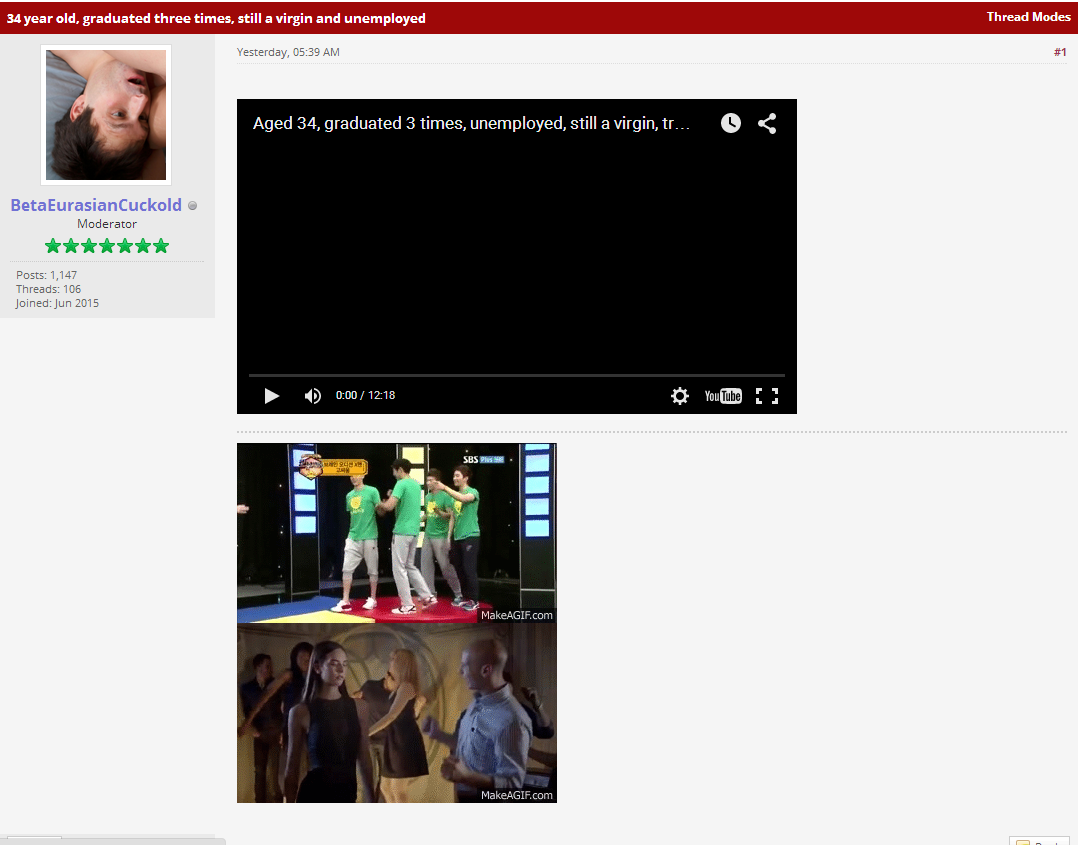Open BetaEurasianCuckold's user profile
The height and width of the screenshot is (845, 1081).
pos(96,205)
